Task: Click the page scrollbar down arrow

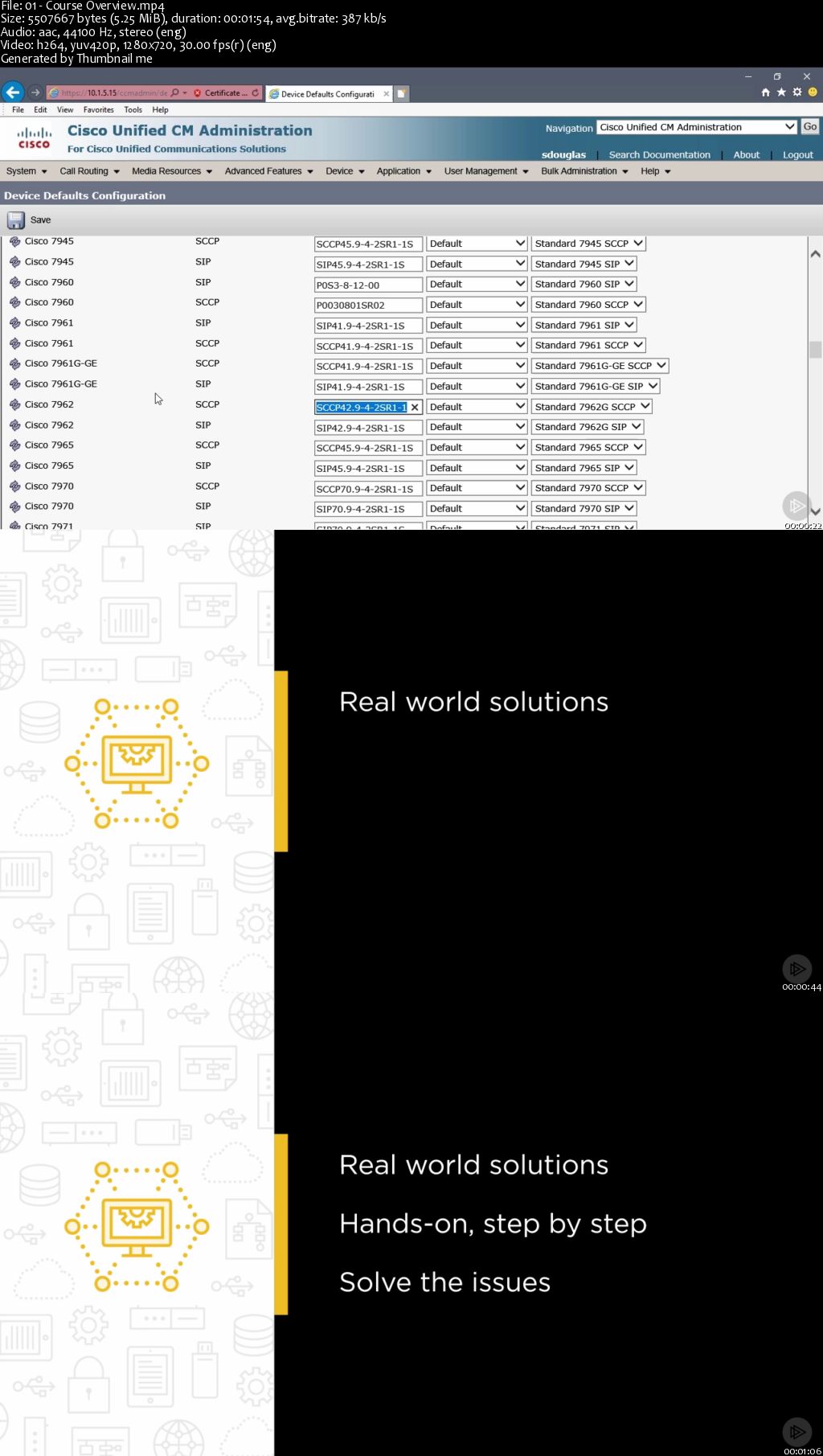Action: click(816, 511)
